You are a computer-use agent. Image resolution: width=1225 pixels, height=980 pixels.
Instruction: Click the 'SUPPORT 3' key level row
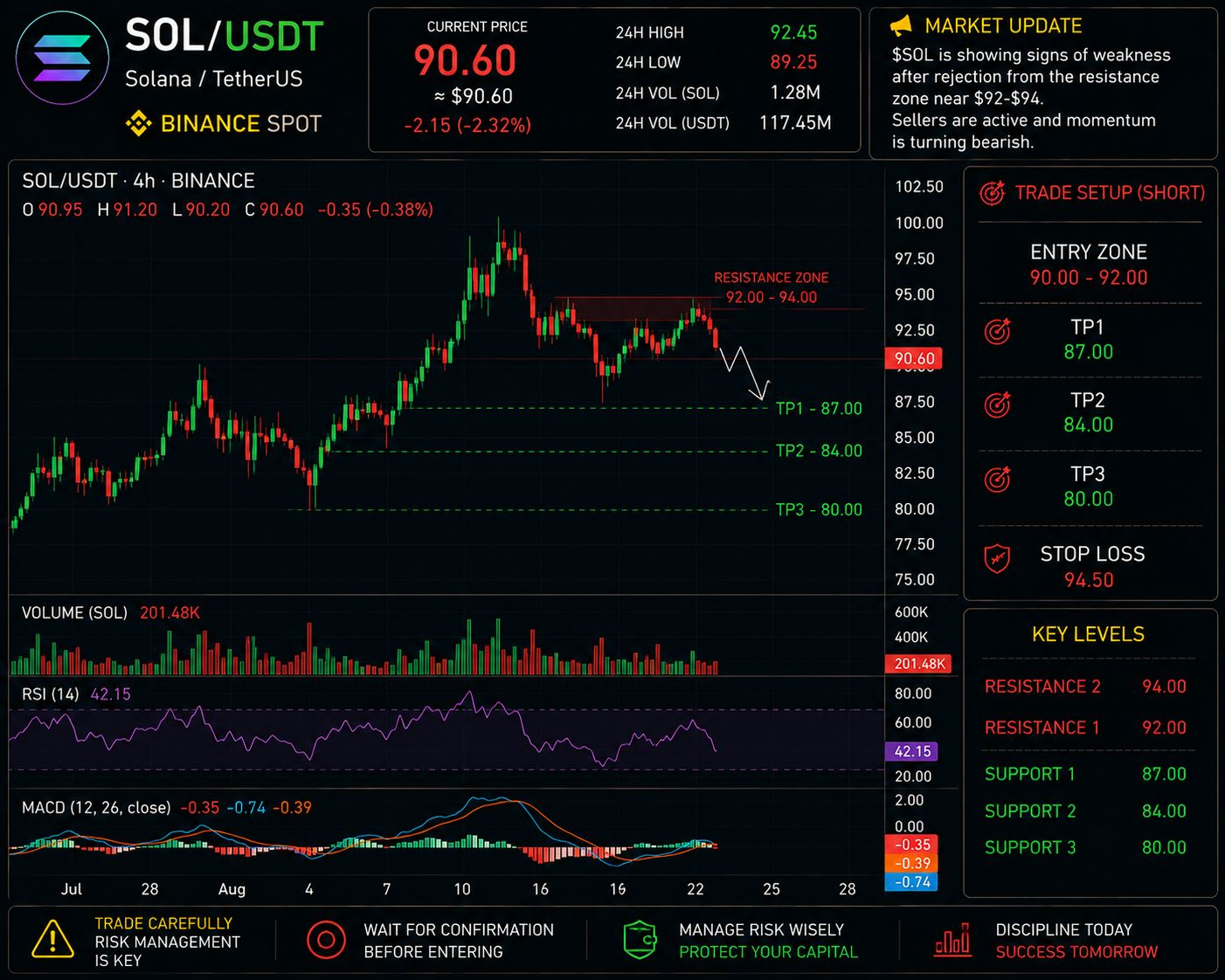tap(1086, 847)
